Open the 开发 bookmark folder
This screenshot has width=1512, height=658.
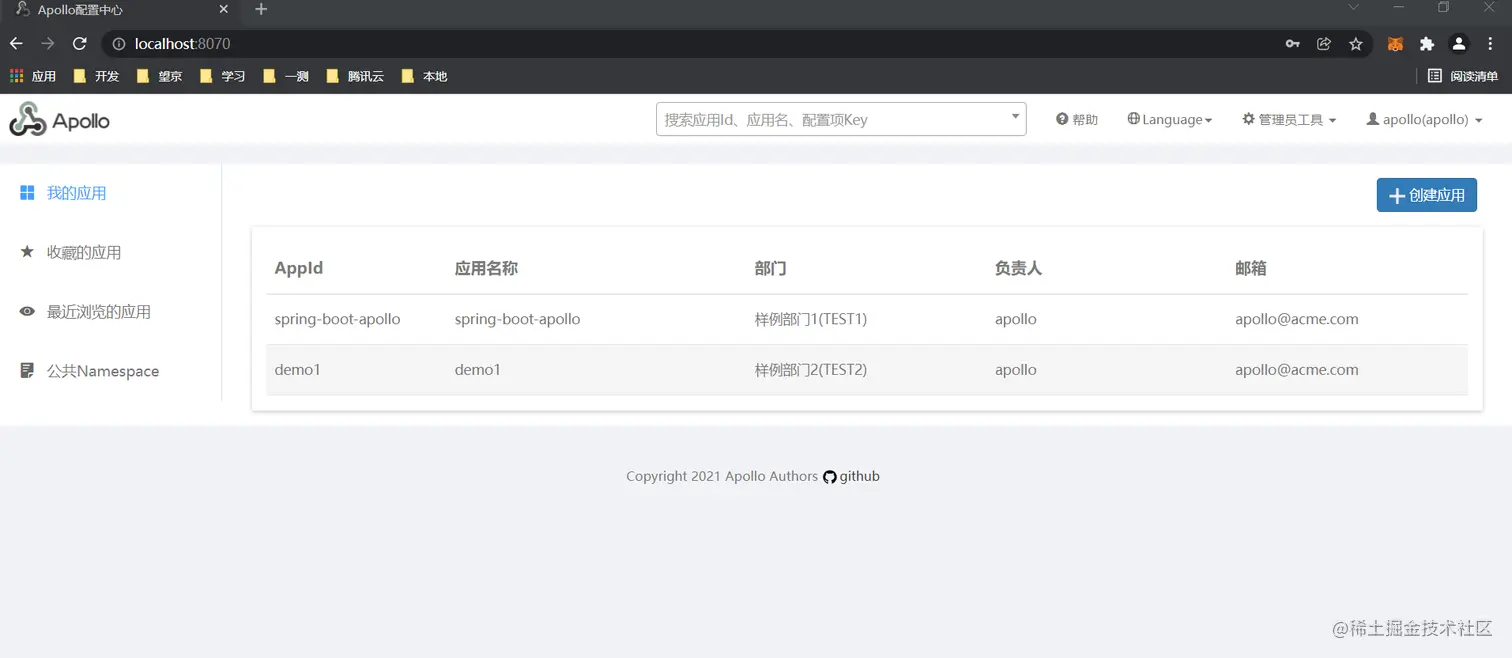click(96, 76)
